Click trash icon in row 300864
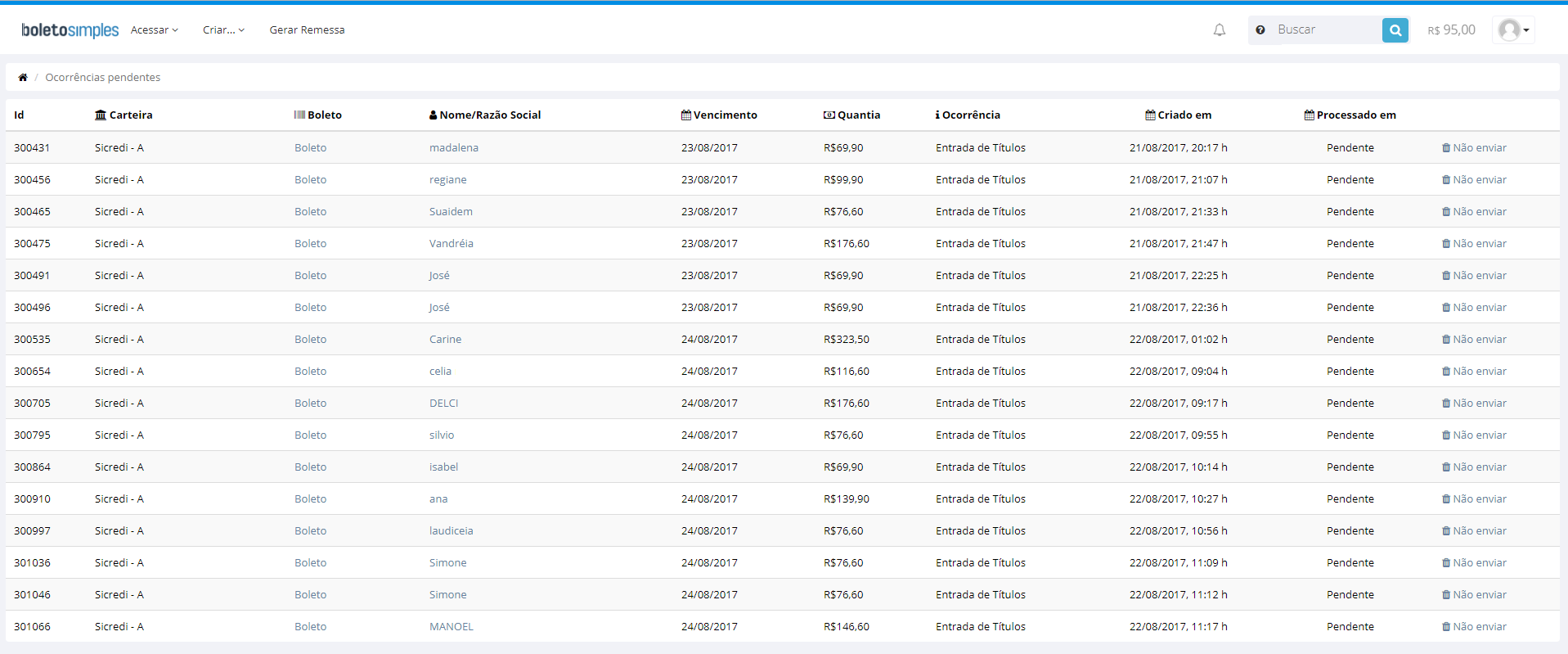Screen dimensions: 1568x654 [1446, 467]
